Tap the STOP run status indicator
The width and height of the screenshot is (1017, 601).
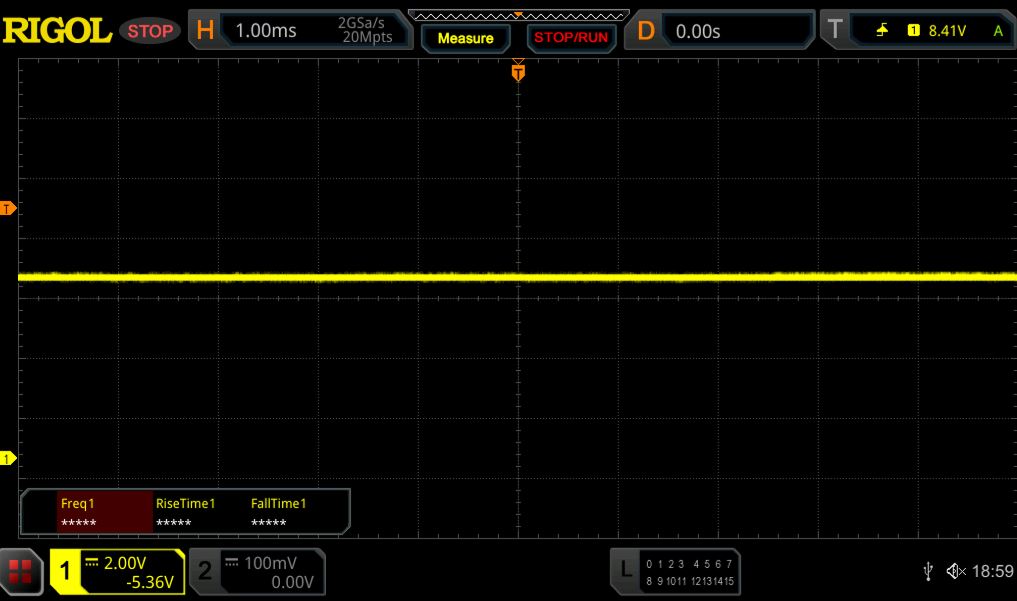(x=150, y=30)
